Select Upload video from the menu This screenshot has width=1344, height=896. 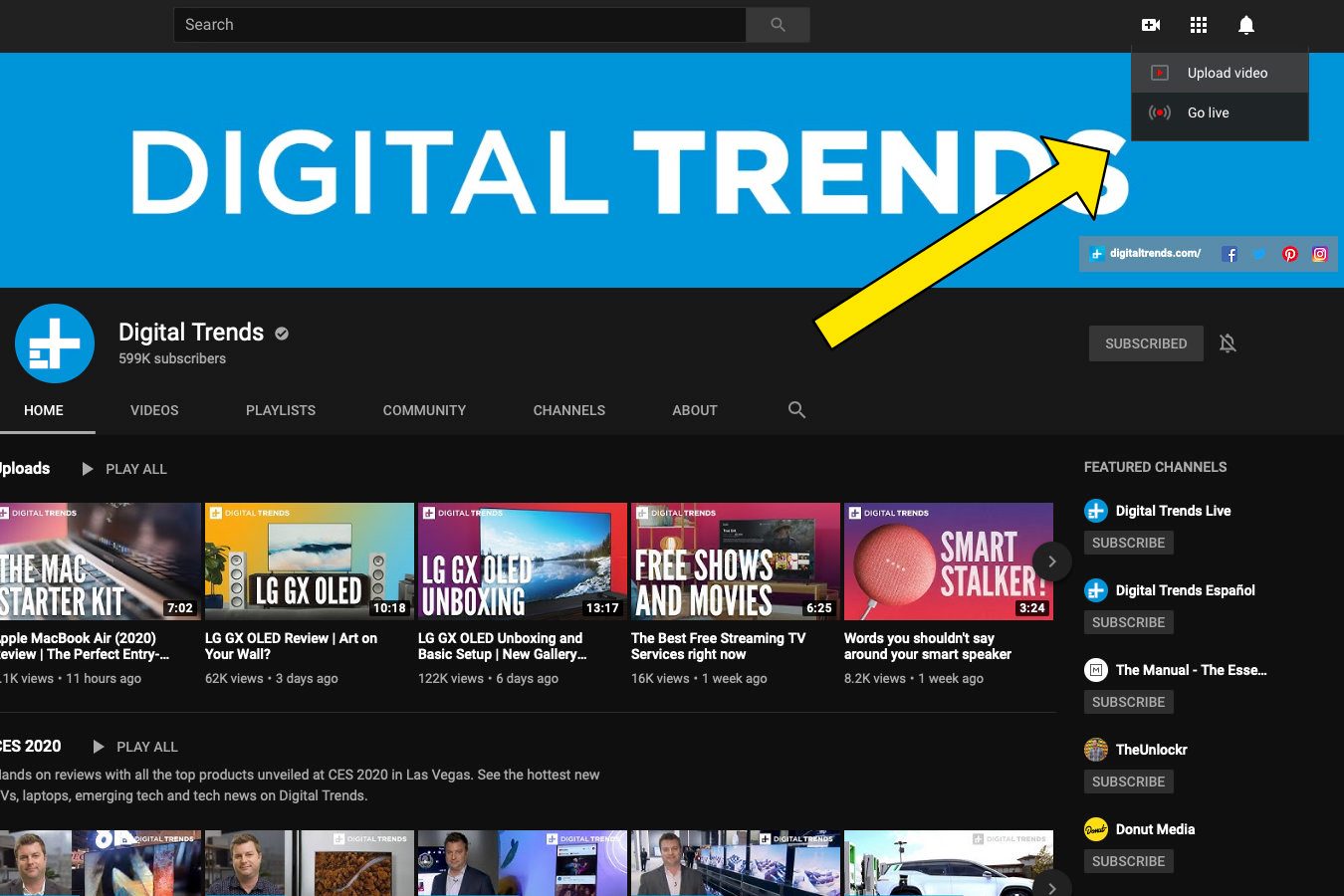(x=1220, y=73)
